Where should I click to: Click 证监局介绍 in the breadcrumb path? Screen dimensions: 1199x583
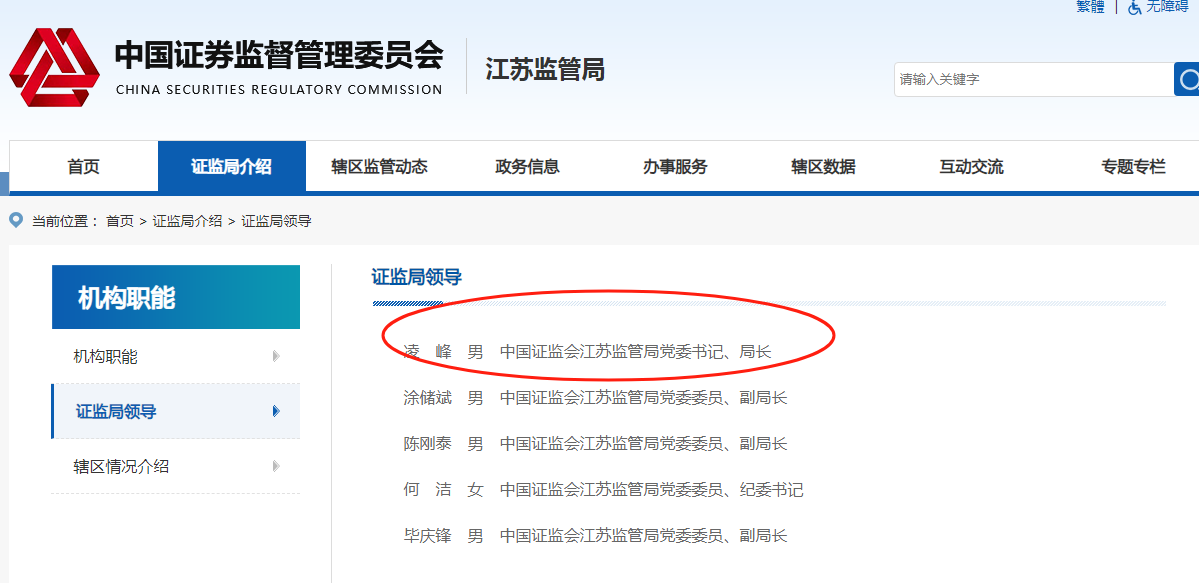(x=187, y=221)
